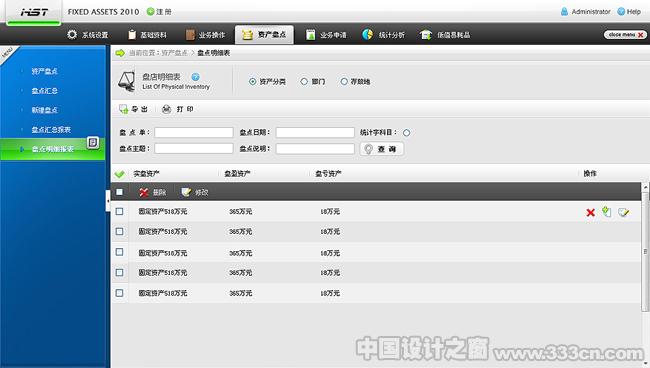Click the red X delete icon in first row
This screenshot has height=368, width=650.
[x=591, y=213]
